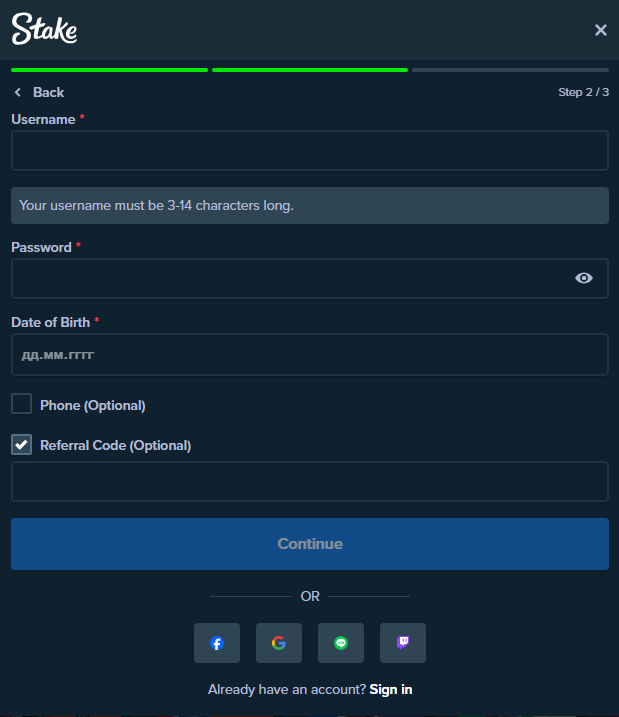The height and width of the screenshot is (717, 619).
Task: Click the Stake logo
Action: [45, 30]
